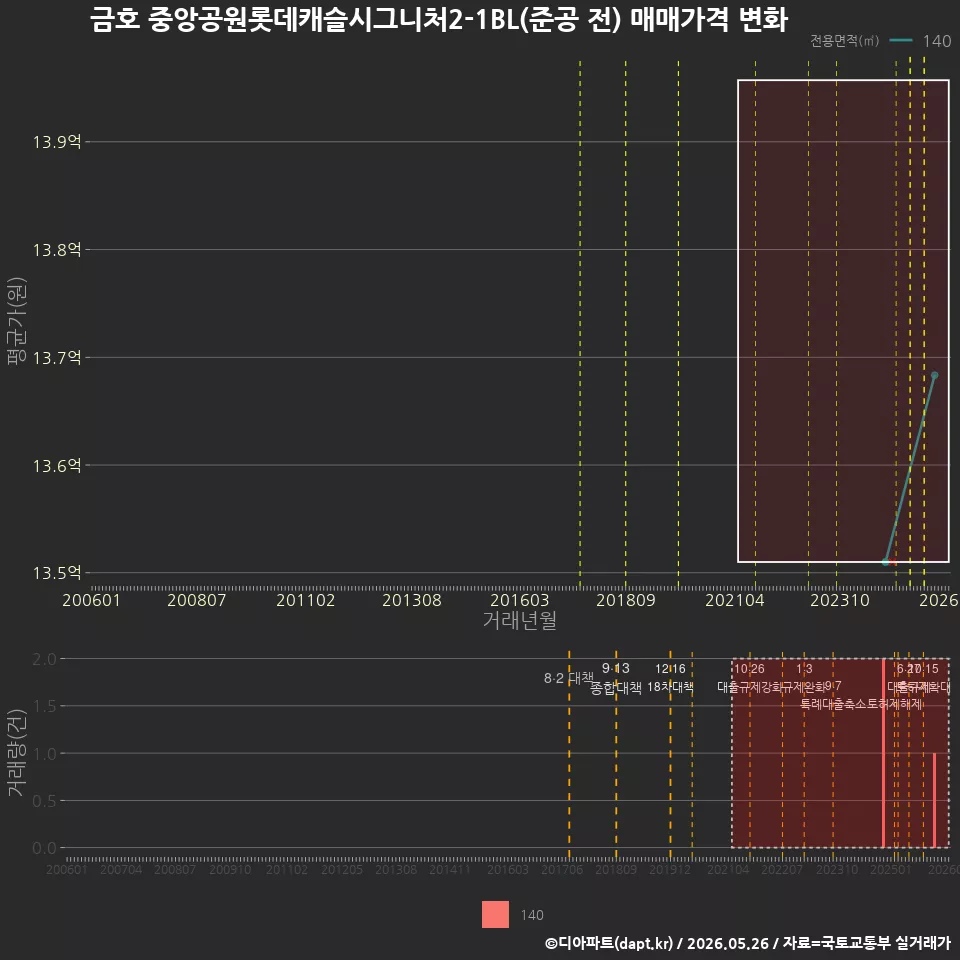Click the 8·2 대책 policy label
This screenshot has width=960, height=960.
(569, 678)
